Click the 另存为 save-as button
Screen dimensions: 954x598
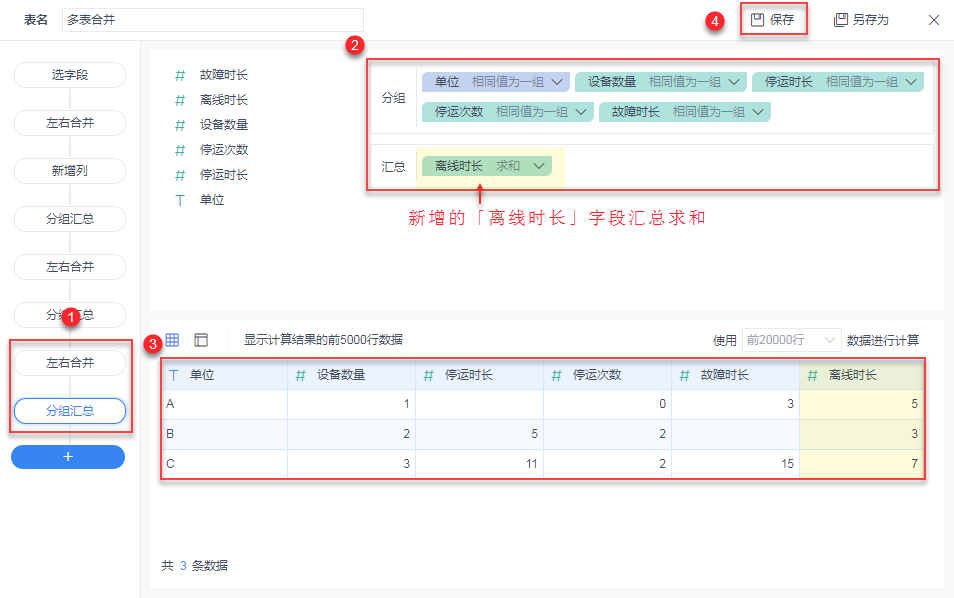(860, 20)
